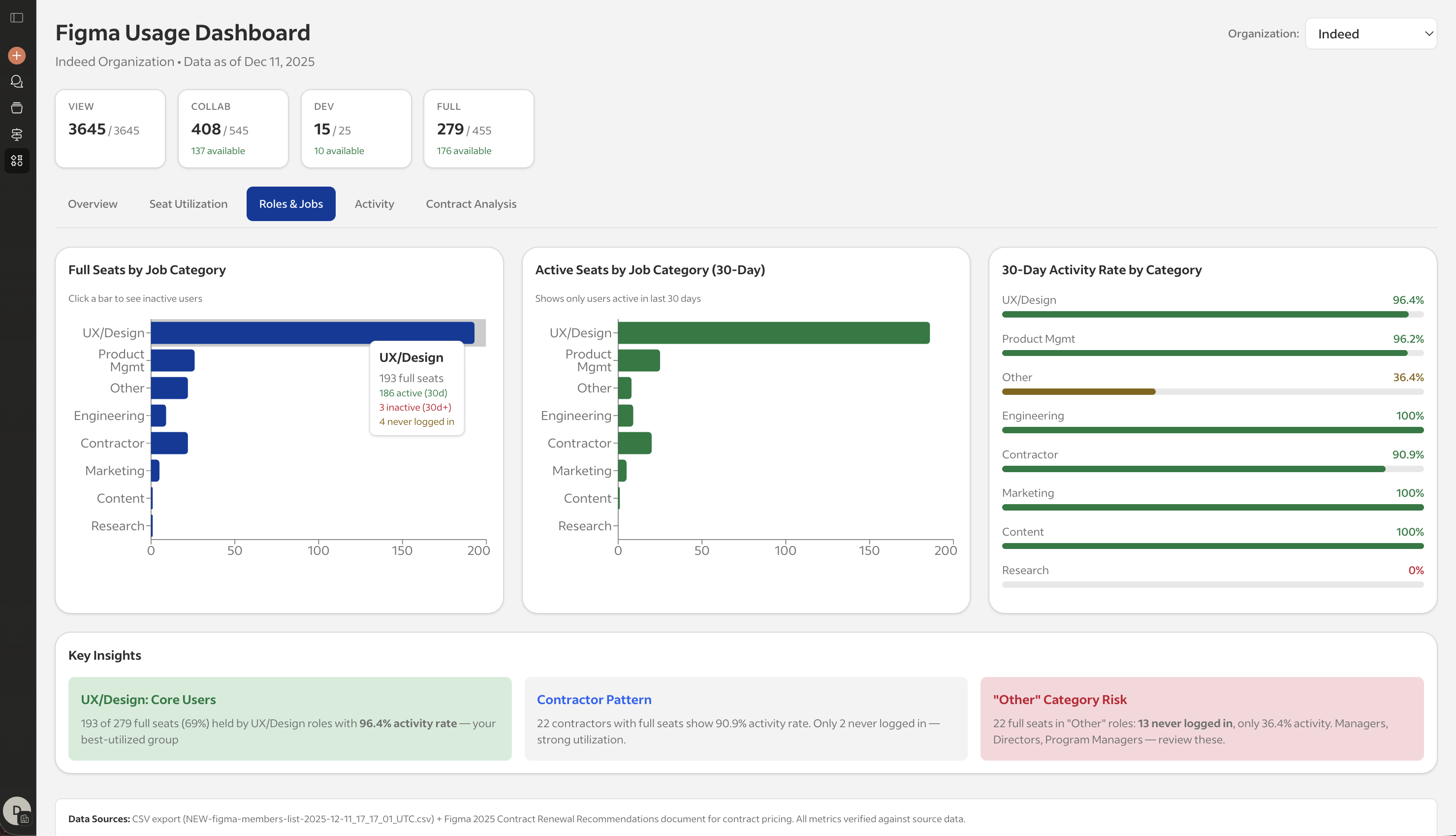
Task: Click the COLLAB seats card showing 408
Action: [233, 128]
